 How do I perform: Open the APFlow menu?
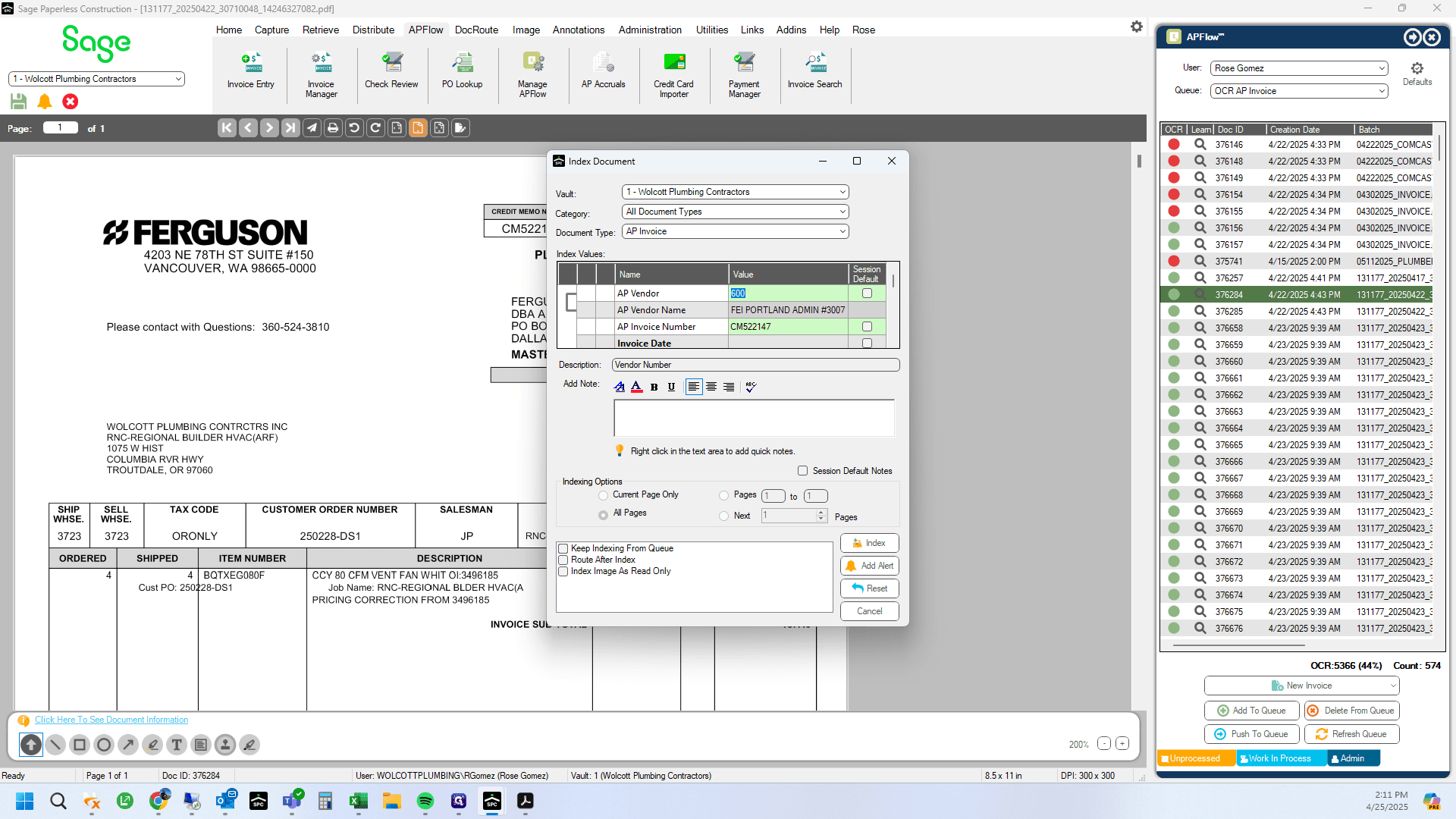click(425, 30)
